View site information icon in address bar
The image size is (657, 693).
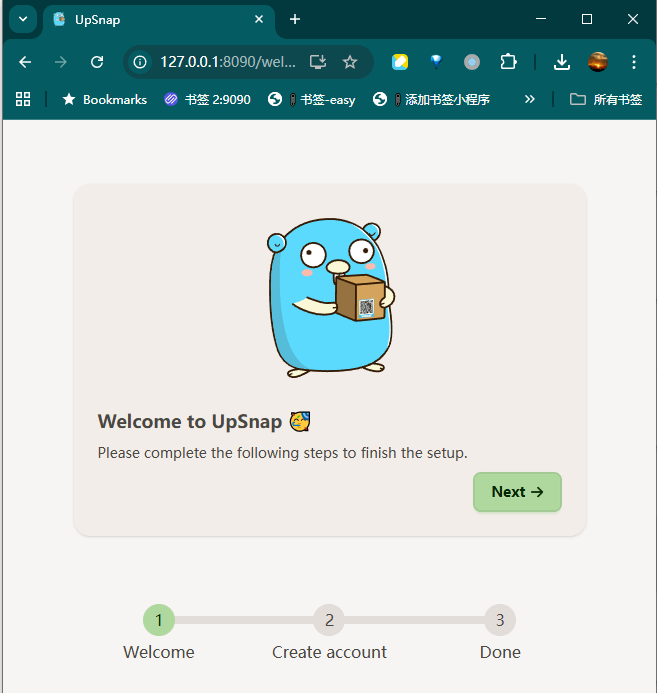[x=140, y=62]
